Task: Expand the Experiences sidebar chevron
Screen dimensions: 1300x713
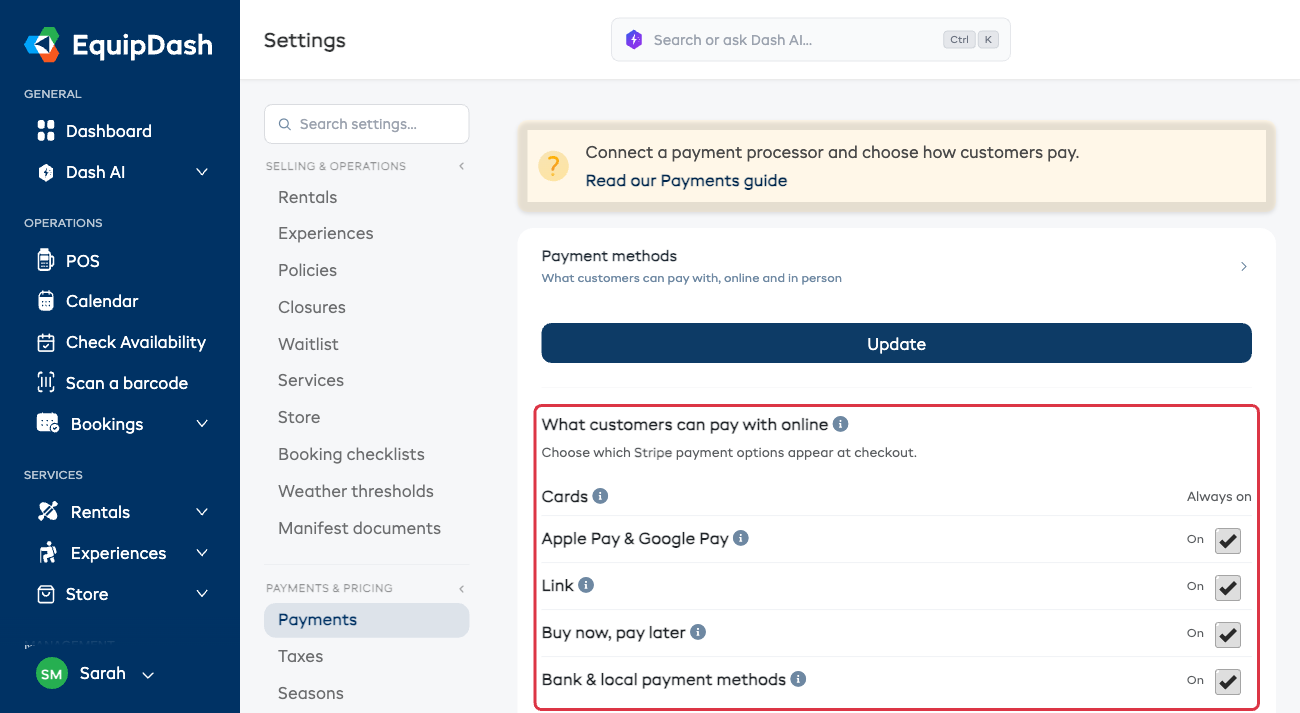Action: click(x=202, y=553)
